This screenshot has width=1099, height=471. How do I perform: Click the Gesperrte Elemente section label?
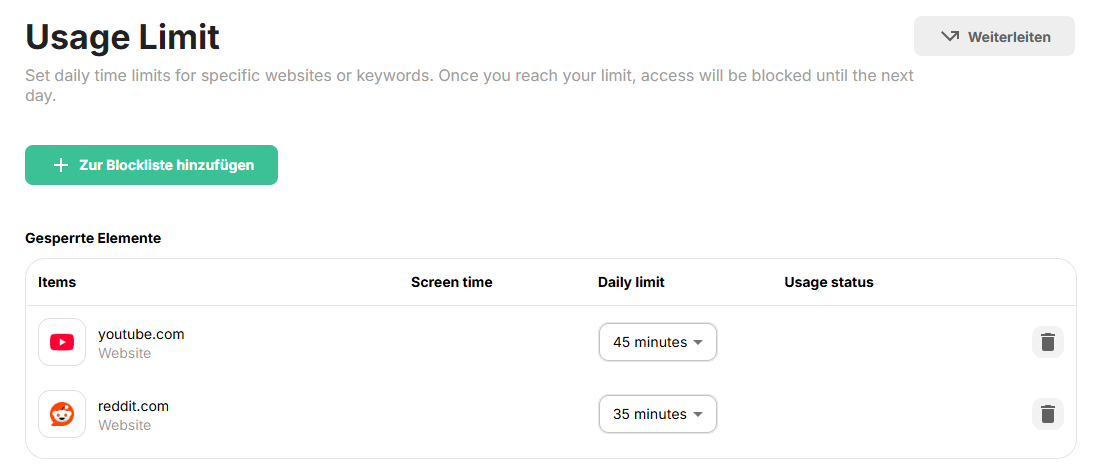click(x=93, y=238)
